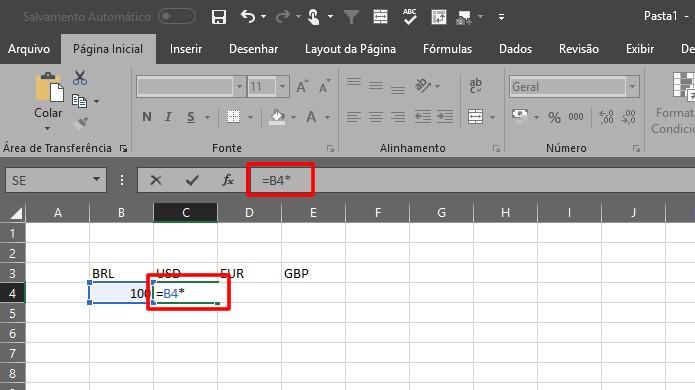Toggle italic I formatting
This screenshot has width=695, height=390.
[168, 117]
